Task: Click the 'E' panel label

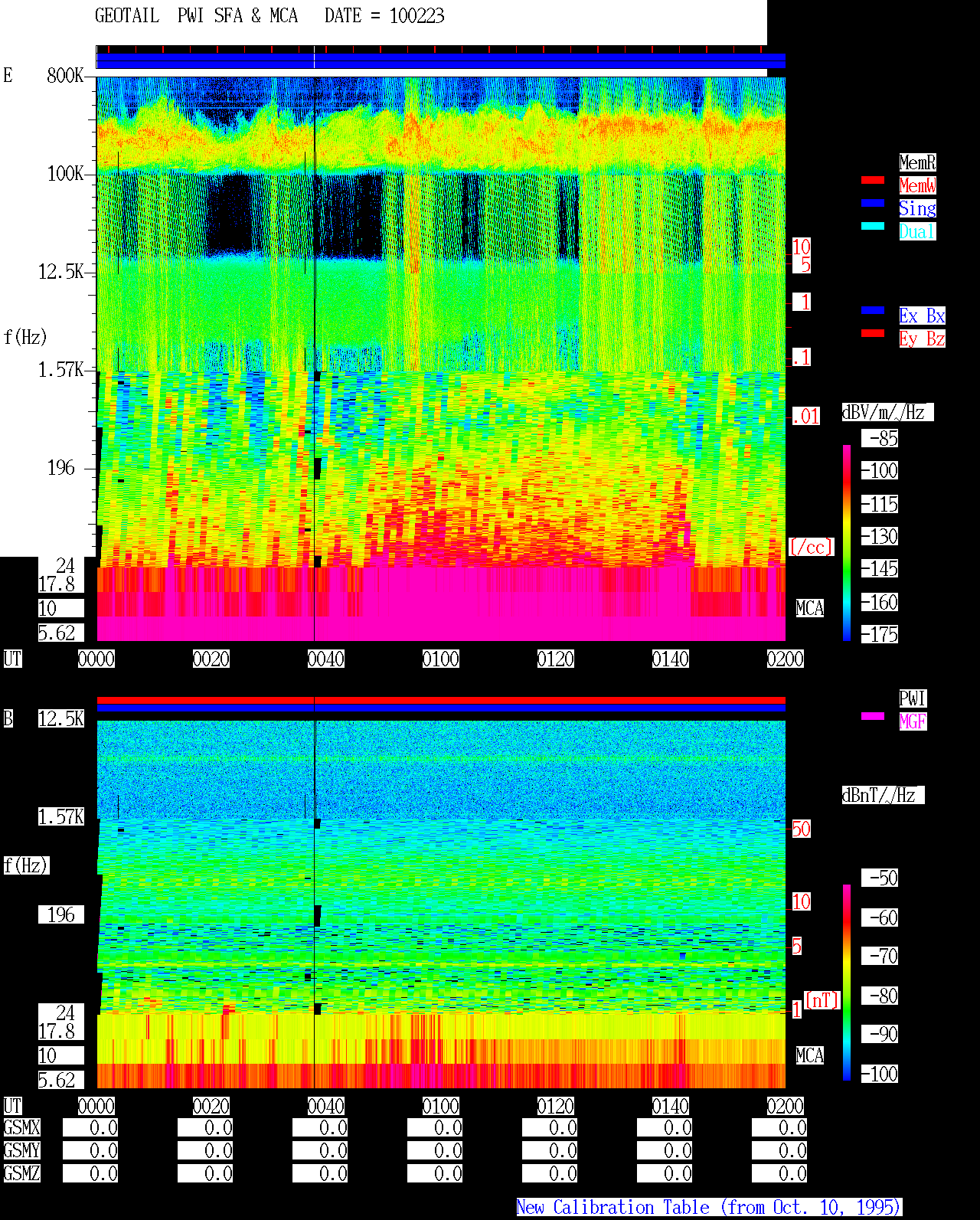Action: pyautogui.click(x=8, y=75)
